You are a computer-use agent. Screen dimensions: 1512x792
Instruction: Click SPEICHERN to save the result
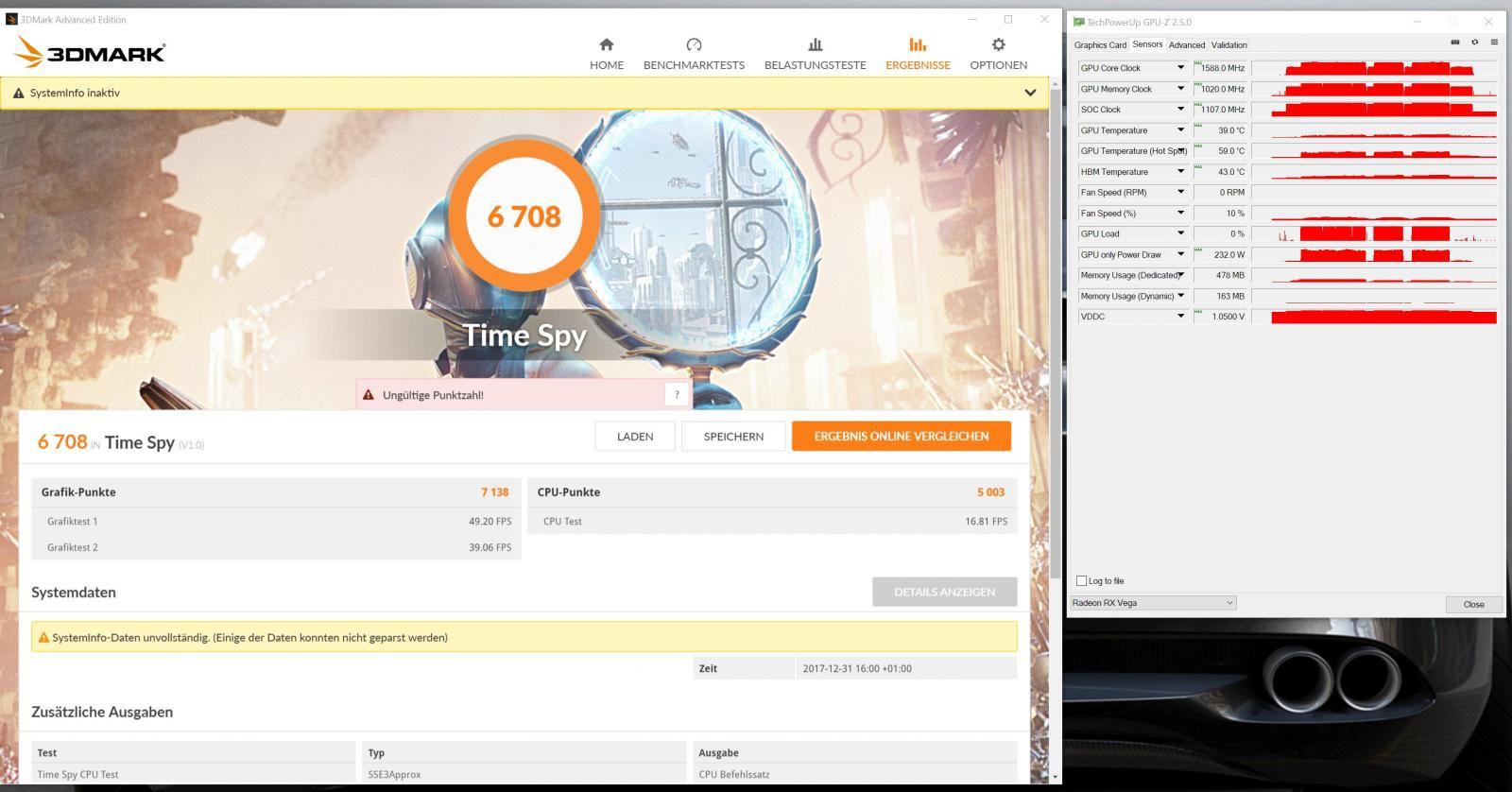pos(733,436)
